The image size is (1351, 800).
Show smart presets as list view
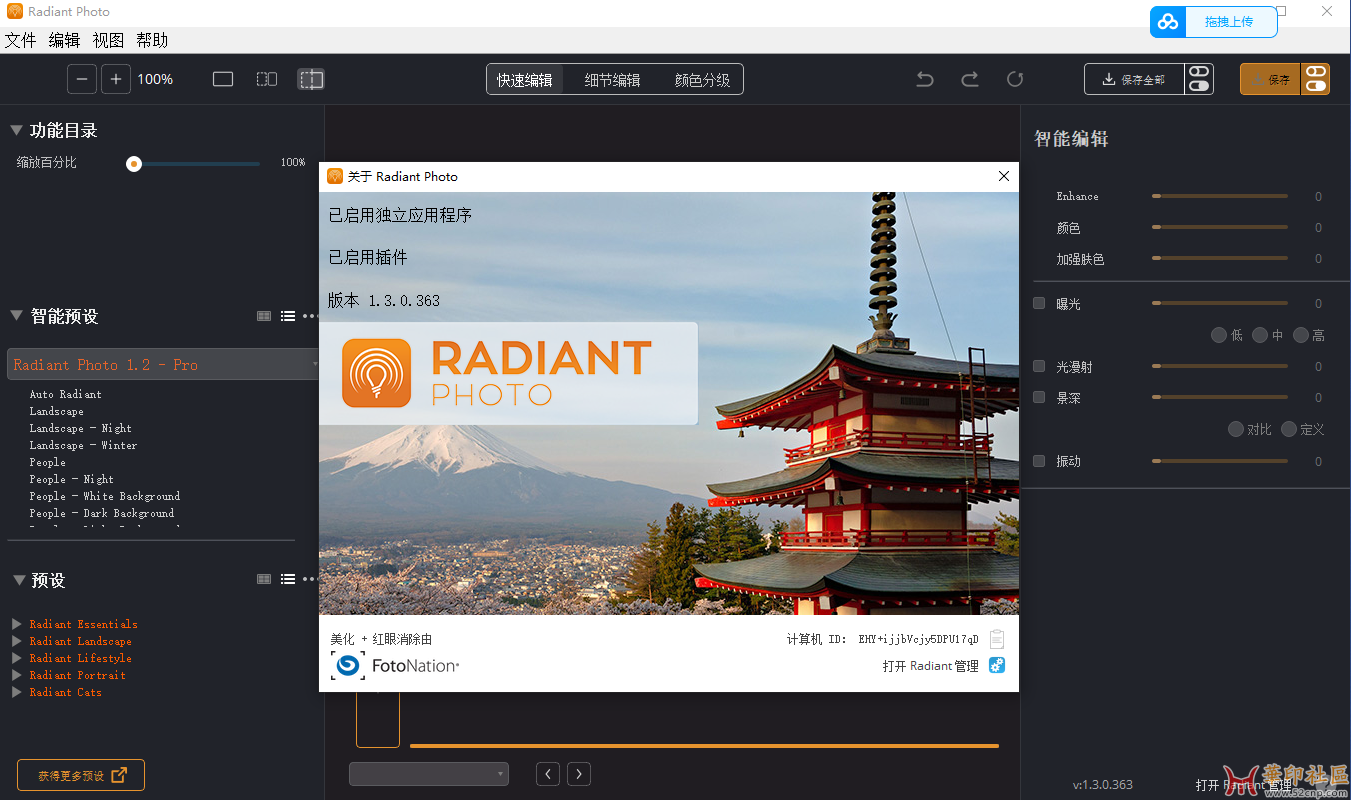[288, 316]
